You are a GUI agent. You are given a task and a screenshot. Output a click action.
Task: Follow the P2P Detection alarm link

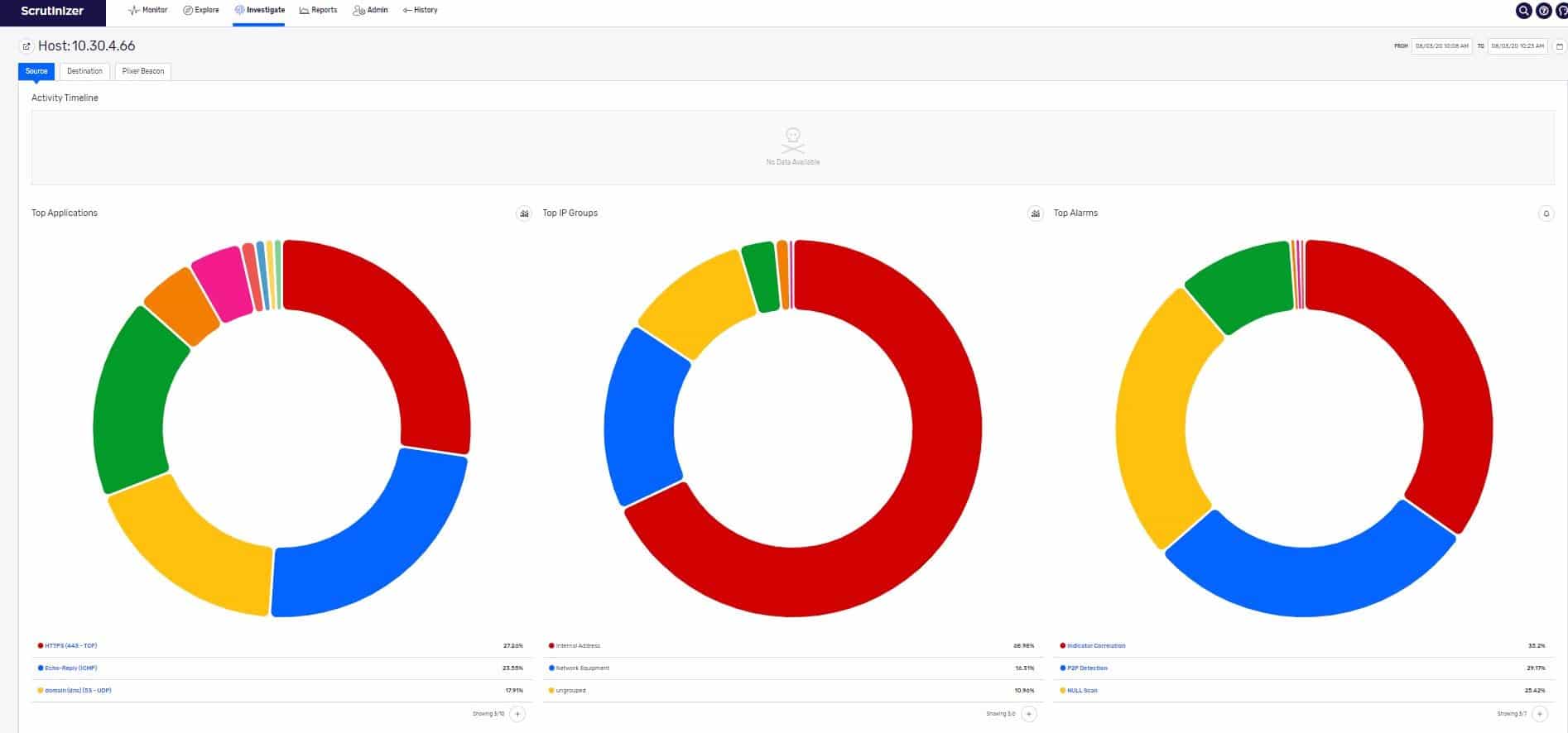coord(1087,668)
